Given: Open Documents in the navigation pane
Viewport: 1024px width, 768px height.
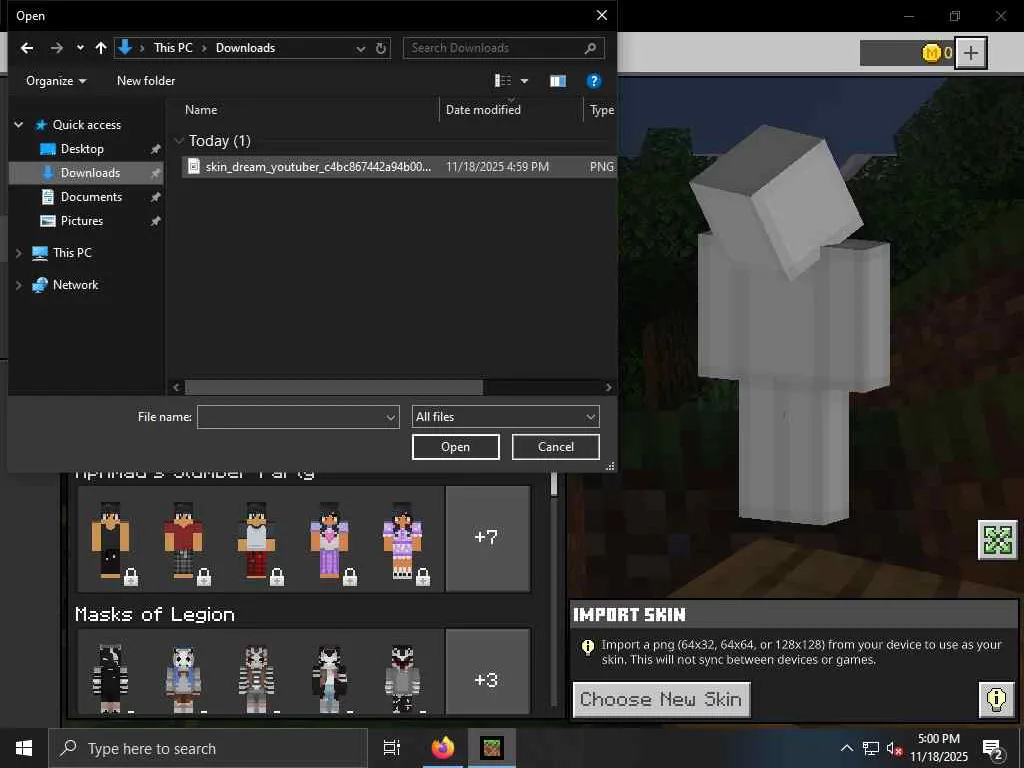Looking at the screenshot, I should (x=91, y=197).
